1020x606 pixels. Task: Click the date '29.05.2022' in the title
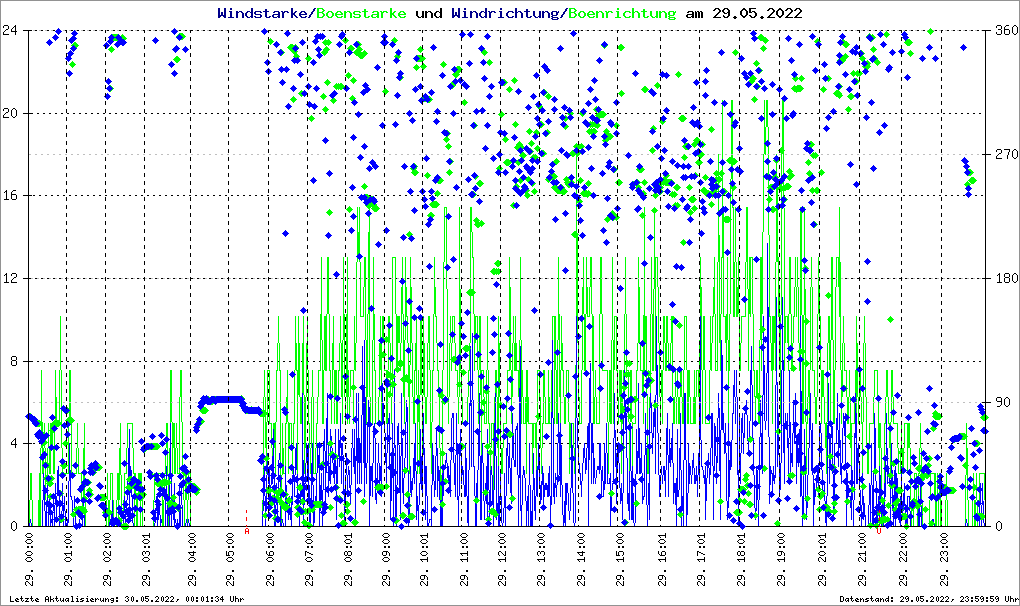point(756,13)
